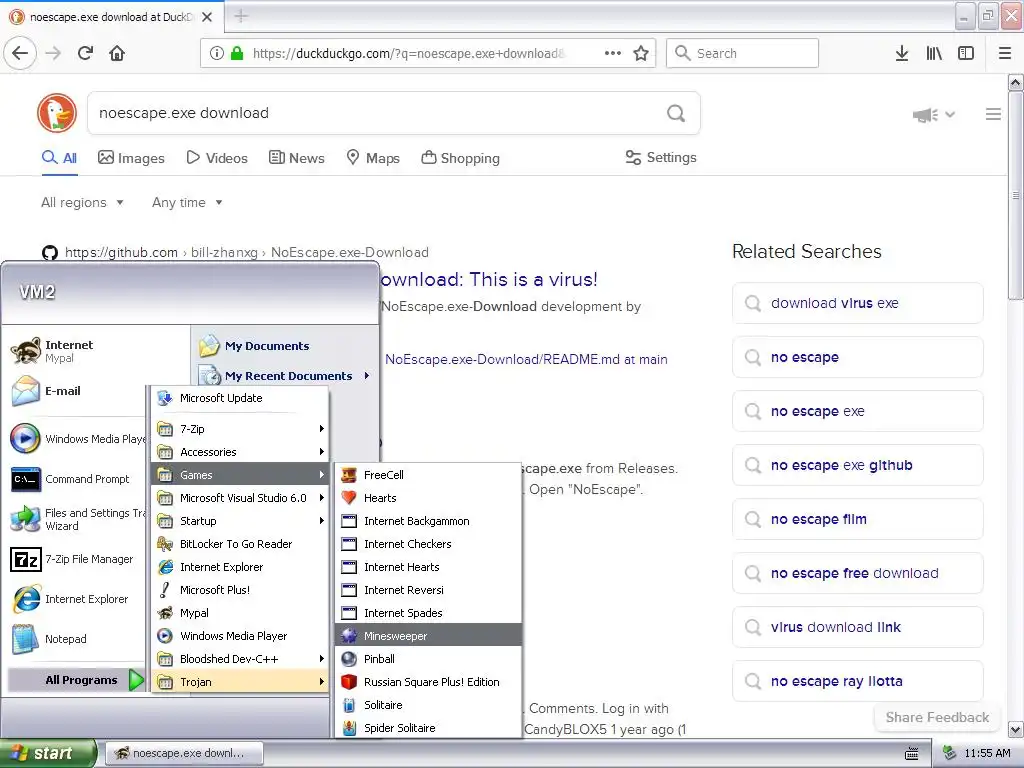Screen dimensions: 1024x768
Task: Switch to the Shopping search tab
Action: [460, 158]
